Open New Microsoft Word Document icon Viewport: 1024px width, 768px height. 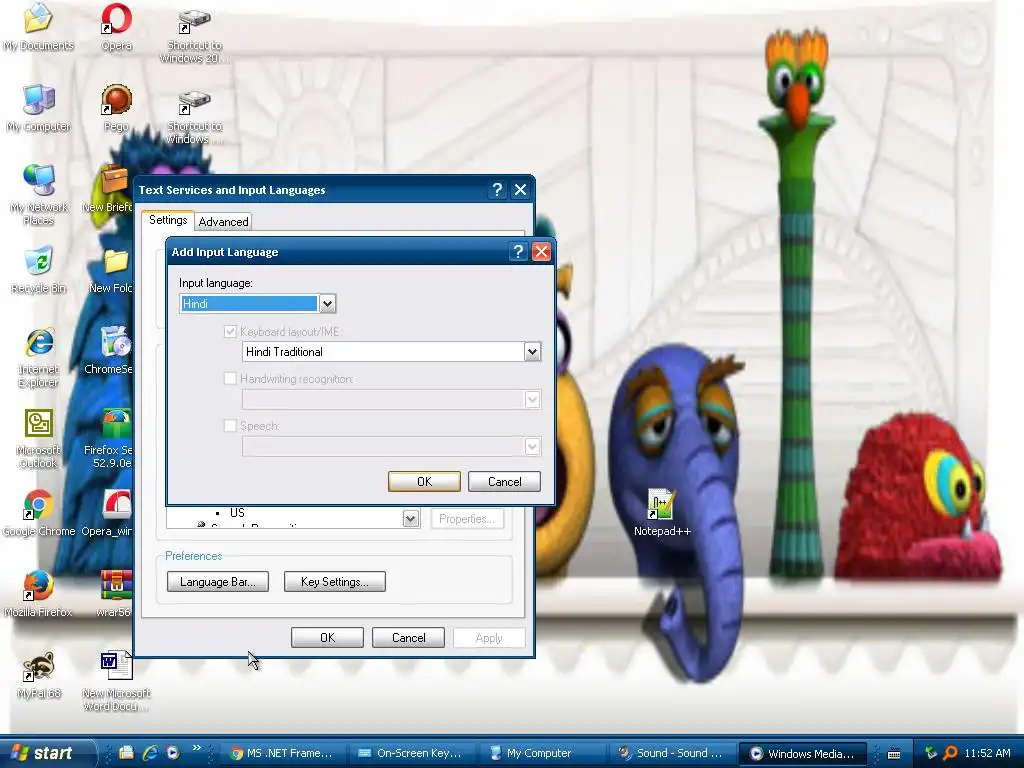[x=116, y=682]
